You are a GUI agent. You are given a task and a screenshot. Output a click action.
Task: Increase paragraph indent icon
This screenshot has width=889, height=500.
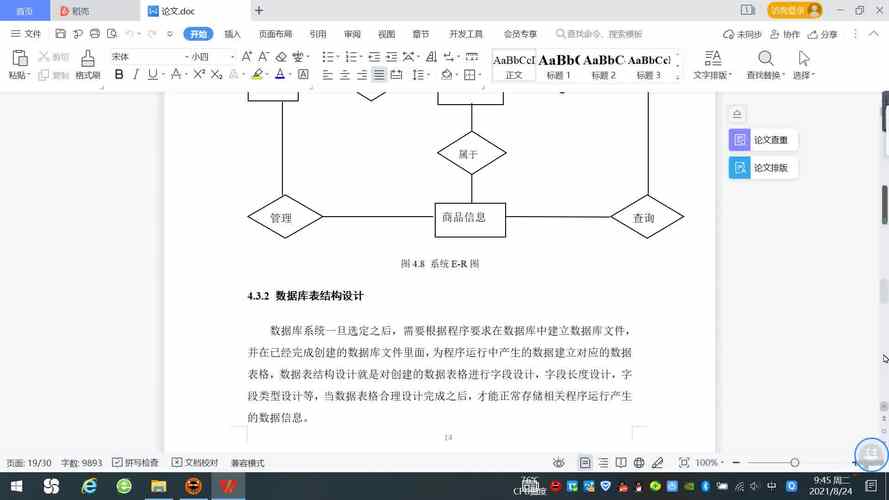[x=391, y=57]
